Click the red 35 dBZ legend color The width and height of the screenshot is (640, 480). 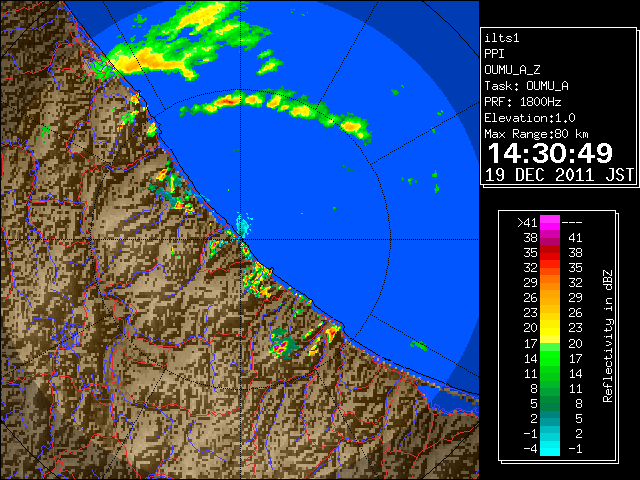pyautogui.click(x=550, y=253)
